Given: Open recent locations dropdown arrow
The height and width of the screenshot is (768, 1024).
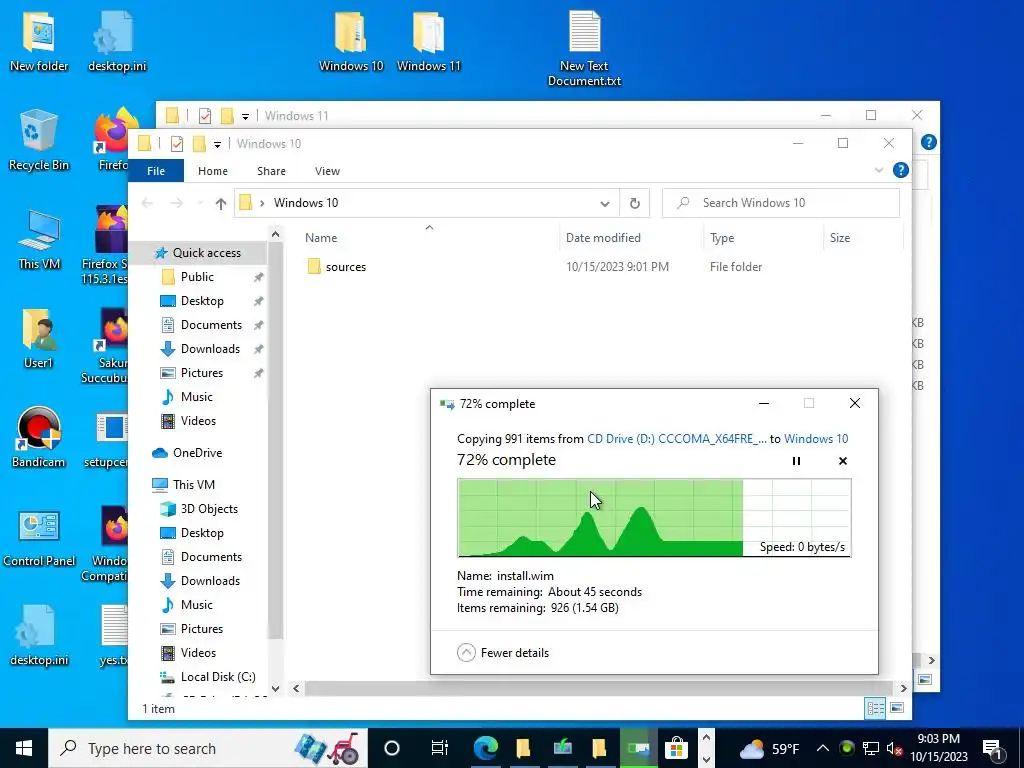Looking at the screenshot, I should (x=200, y=204).
